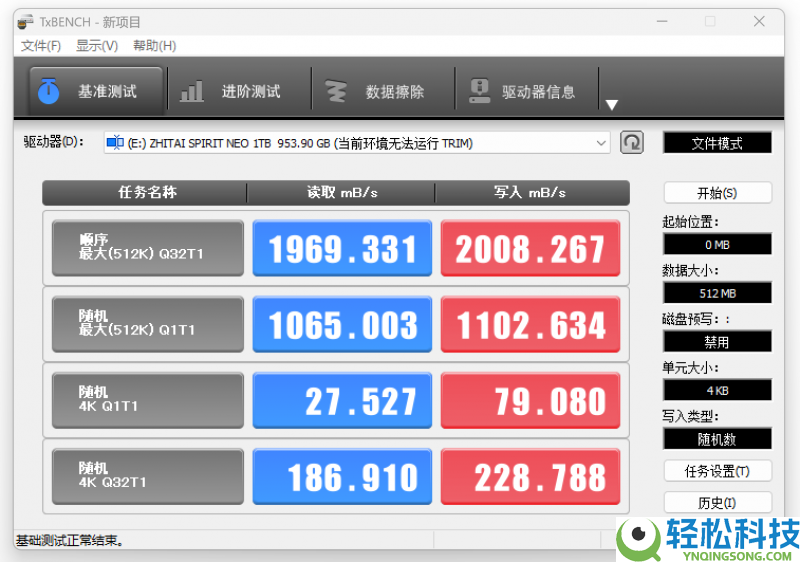
Task: Click the write result 228.788
Action: pyautogui.click(x=530, y=477)
